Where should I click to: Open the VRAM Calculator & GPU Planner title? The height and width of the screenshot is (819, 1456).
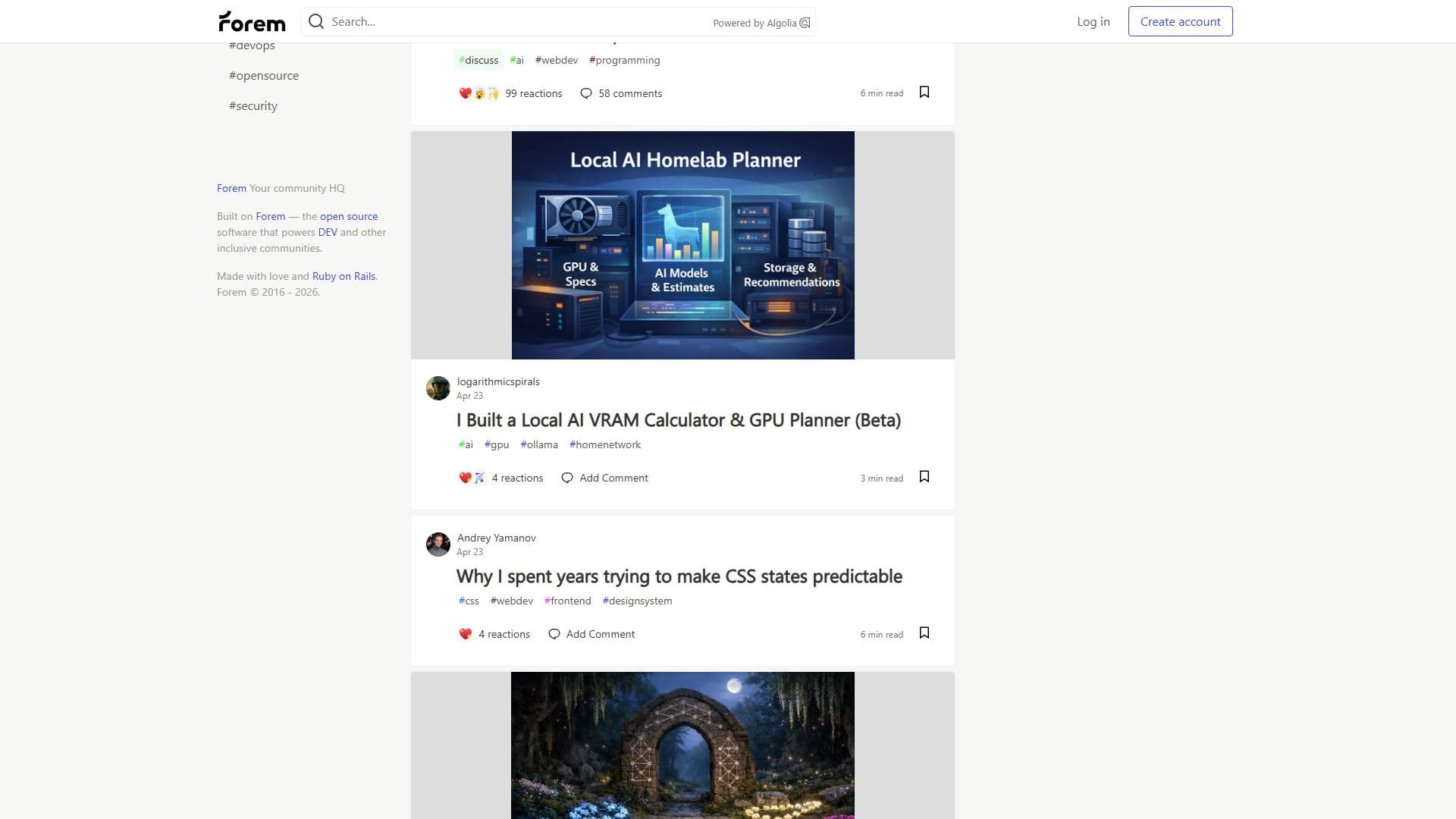679,420
